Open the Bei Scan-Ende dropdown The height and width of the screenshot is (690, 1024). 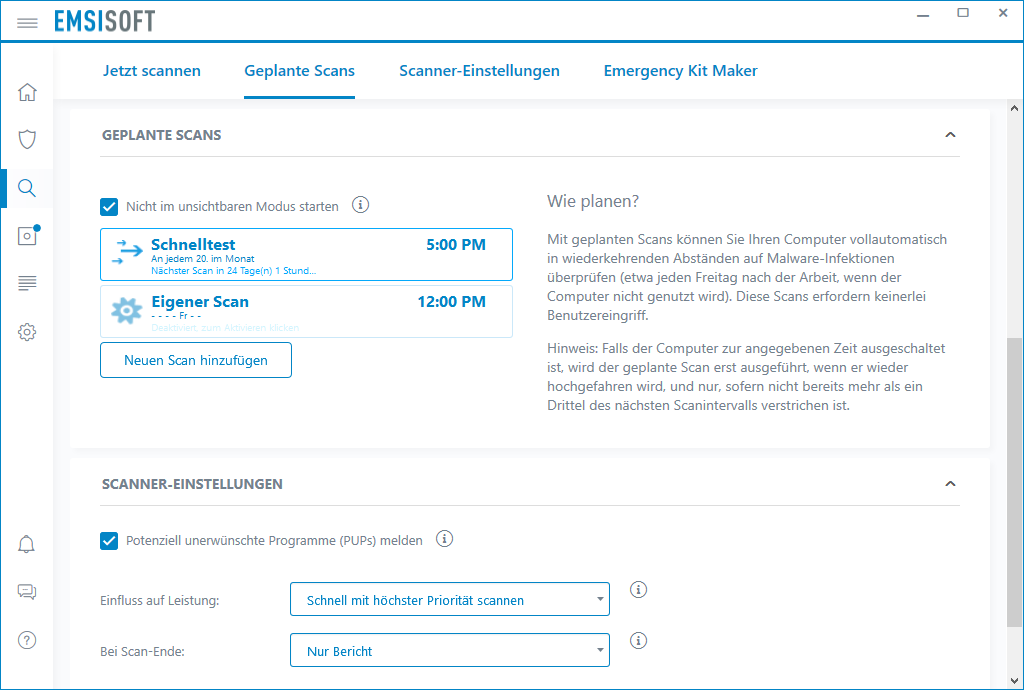[450, 650]
